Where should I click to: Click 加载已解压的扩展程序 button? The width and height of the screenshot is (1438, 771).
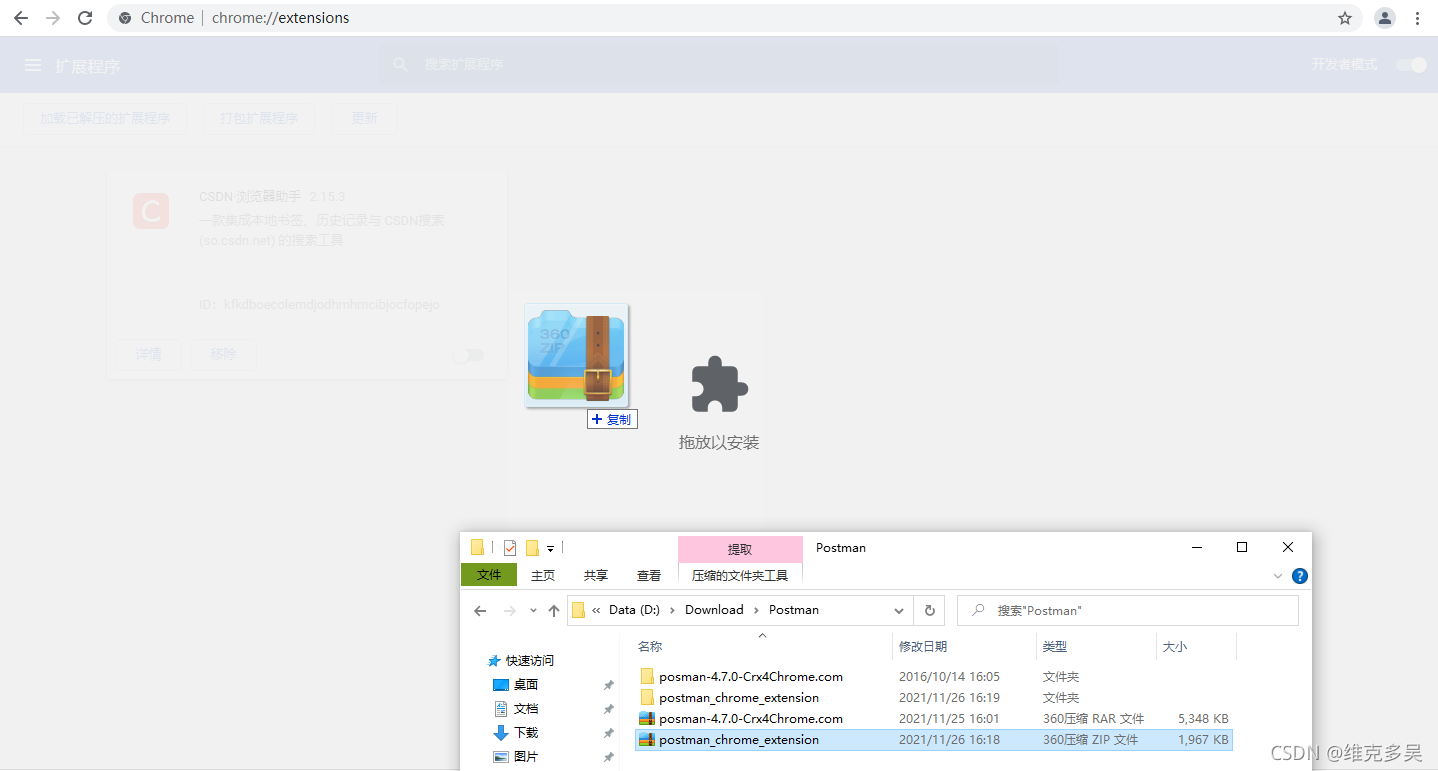click(x=105, y=118)
